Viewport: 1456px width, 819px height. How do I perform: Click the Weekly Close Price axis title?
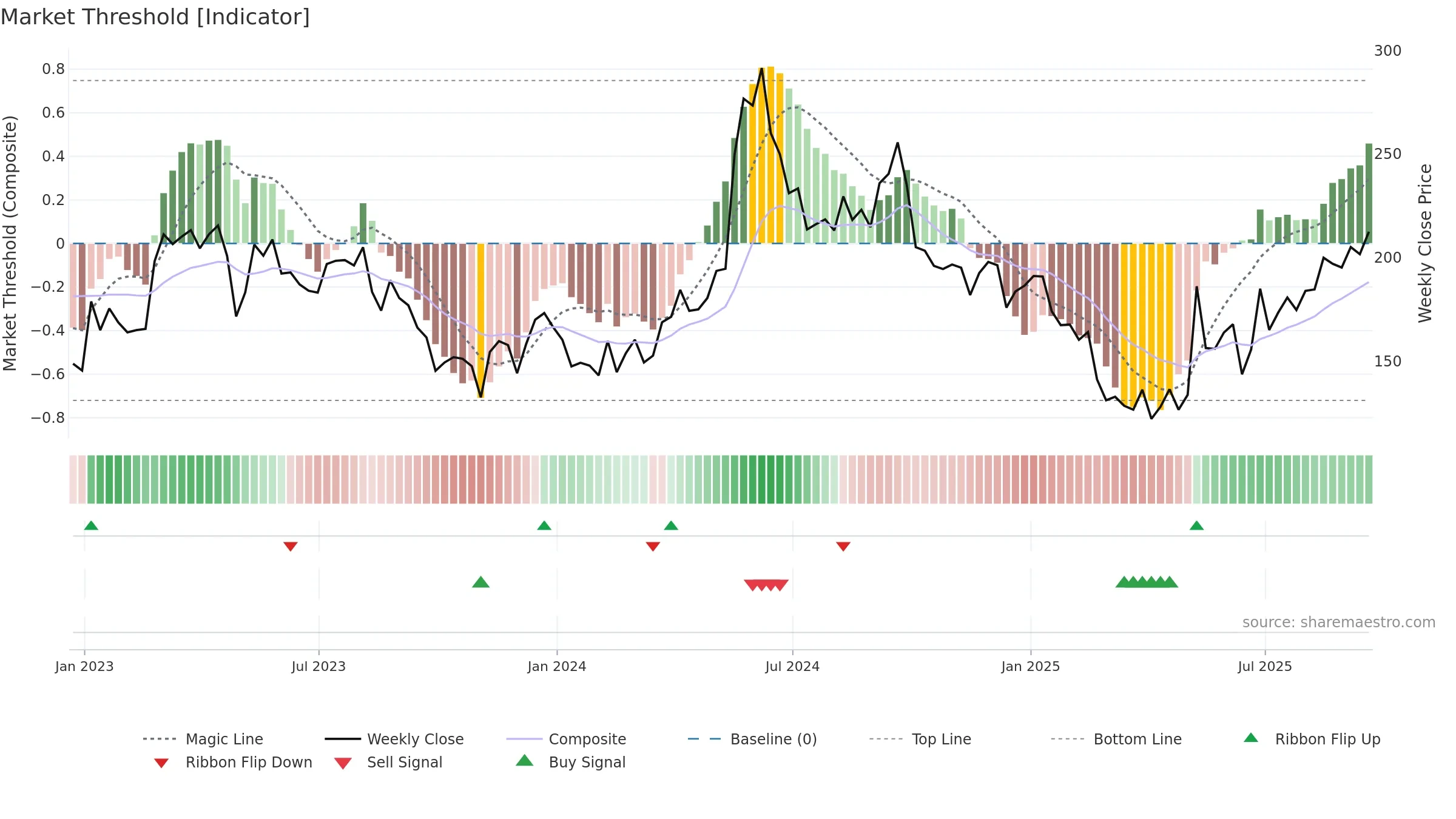pyautogui.click(x=1425, y=243)
